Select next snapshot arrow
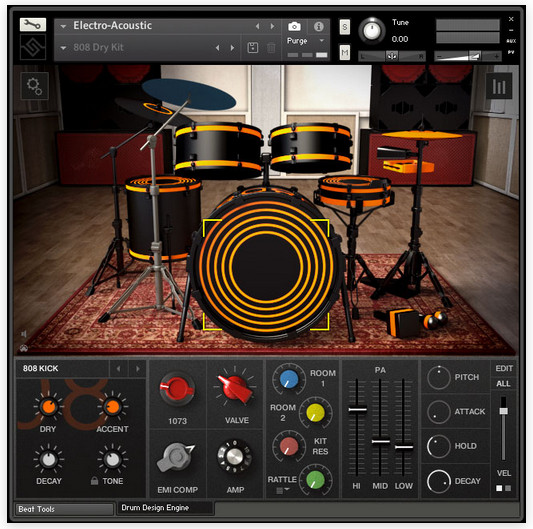 tap(233, 48)
